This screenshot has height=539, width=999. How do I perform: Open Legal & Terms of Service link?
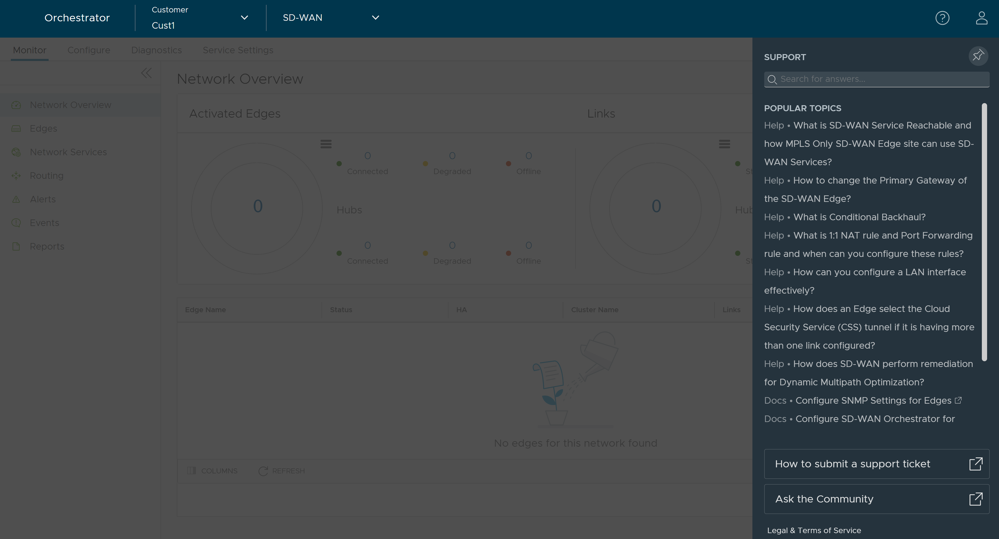[x=814, y=530]
